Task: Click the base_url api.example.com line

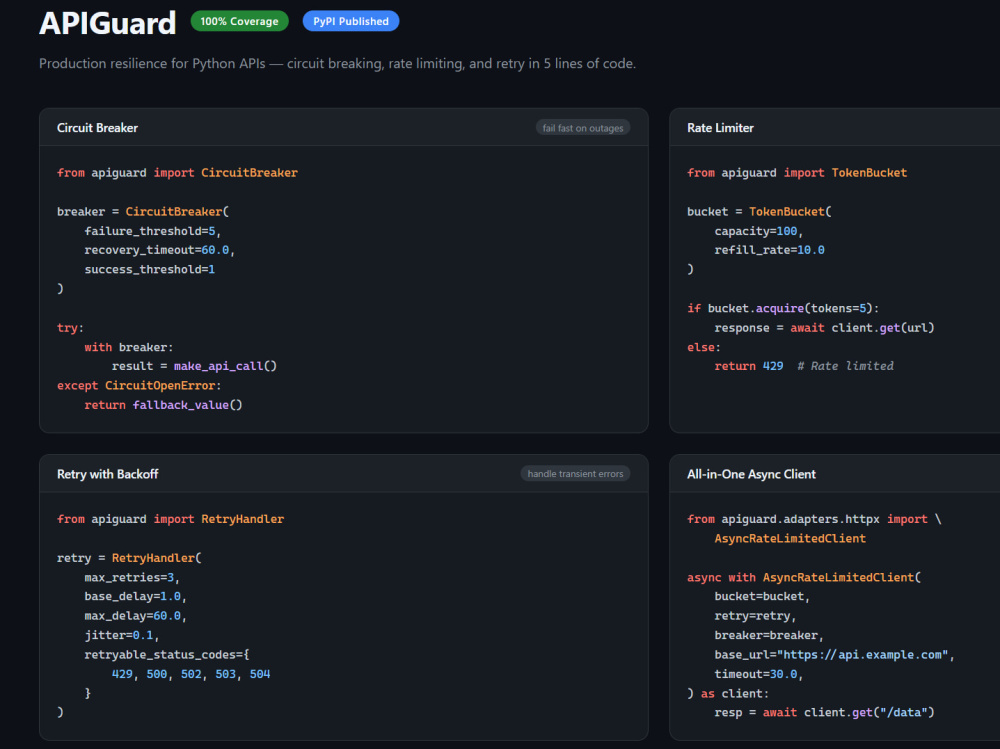Action: [834, 655]
